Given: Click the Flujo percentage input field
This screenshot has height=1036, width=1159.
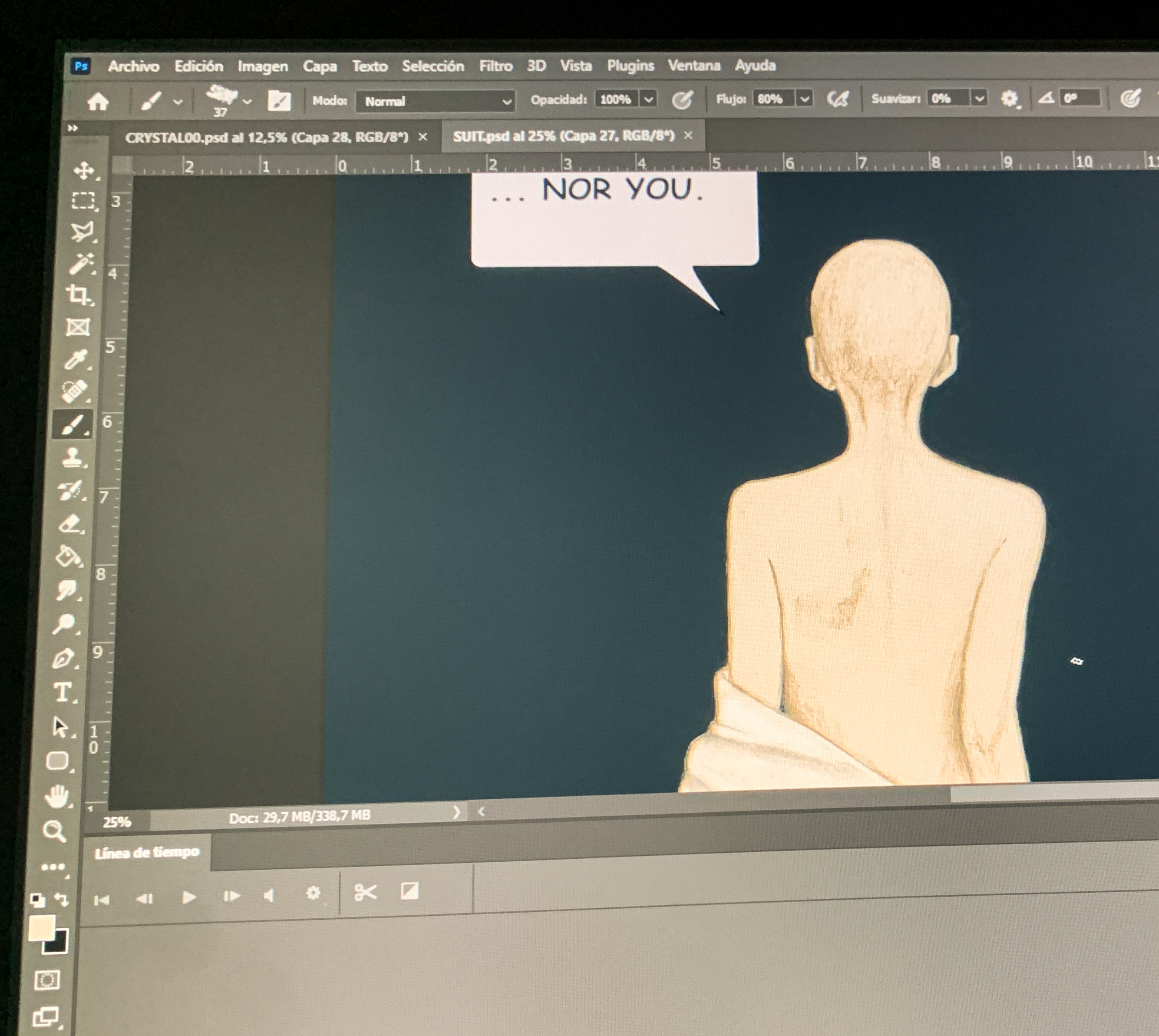Looking at the screenshot, I should click(772, 99).
